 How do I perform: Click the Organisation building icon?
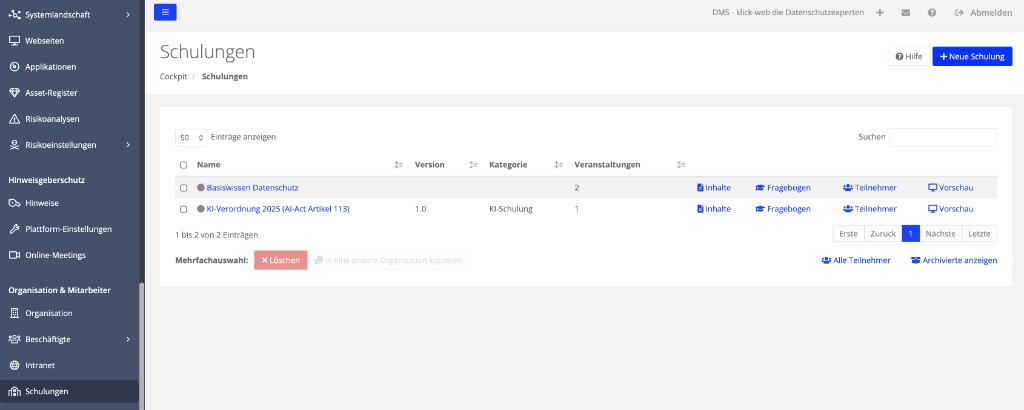pyautogui.click(x=14, y=313)
